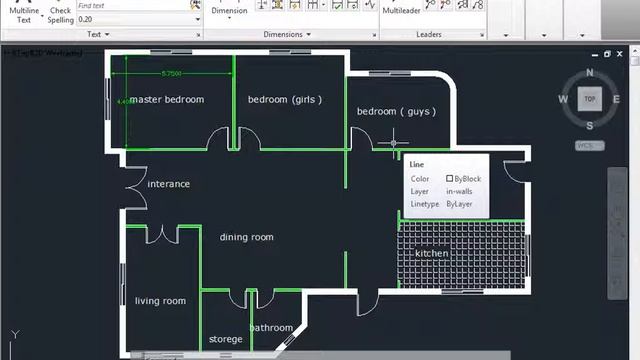Open the WCS coordinate system dropdown
Viewport: 640px width, 360px height.
click(590, 146)
